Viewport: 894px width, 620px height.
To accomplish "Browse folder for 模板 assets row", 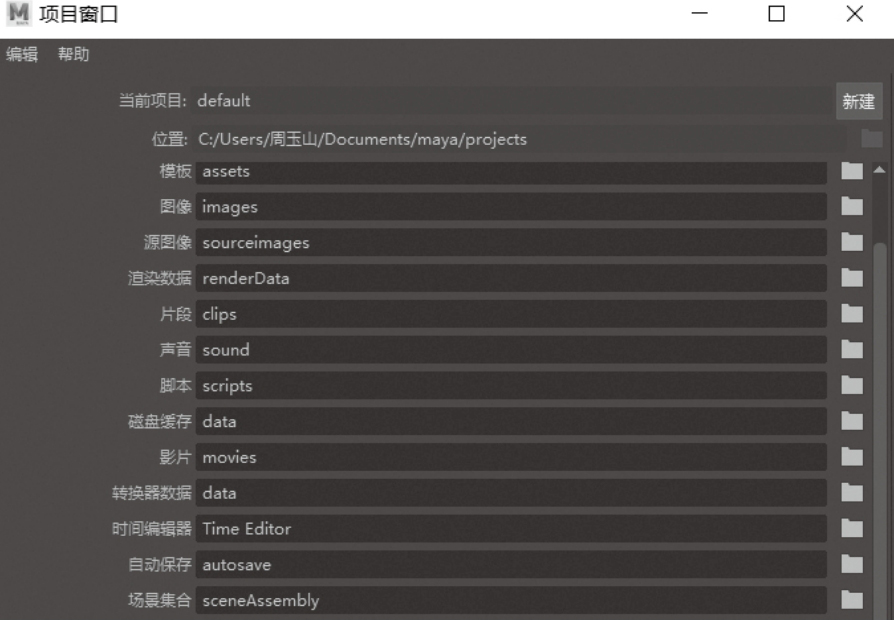I will pyautogui.click(x=852, y=171).
